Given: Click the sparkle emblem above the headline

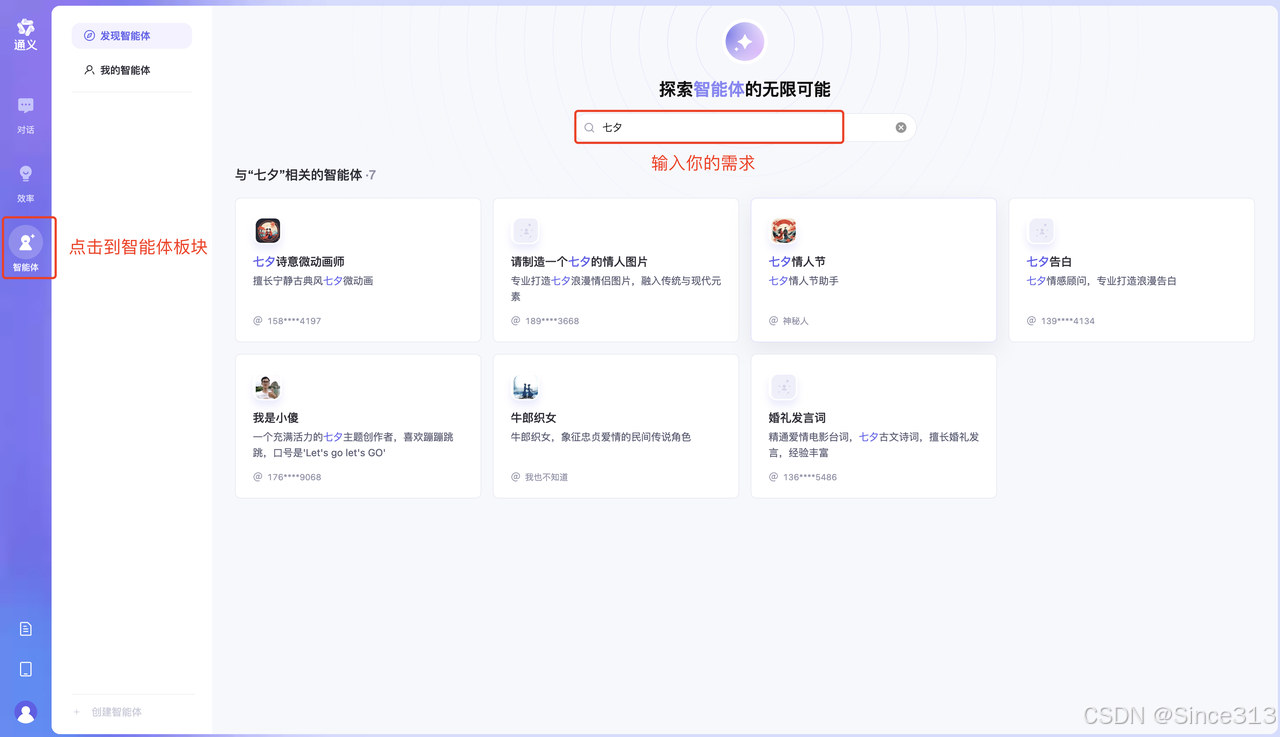Looking at the screenshot, I should point(745,41).
